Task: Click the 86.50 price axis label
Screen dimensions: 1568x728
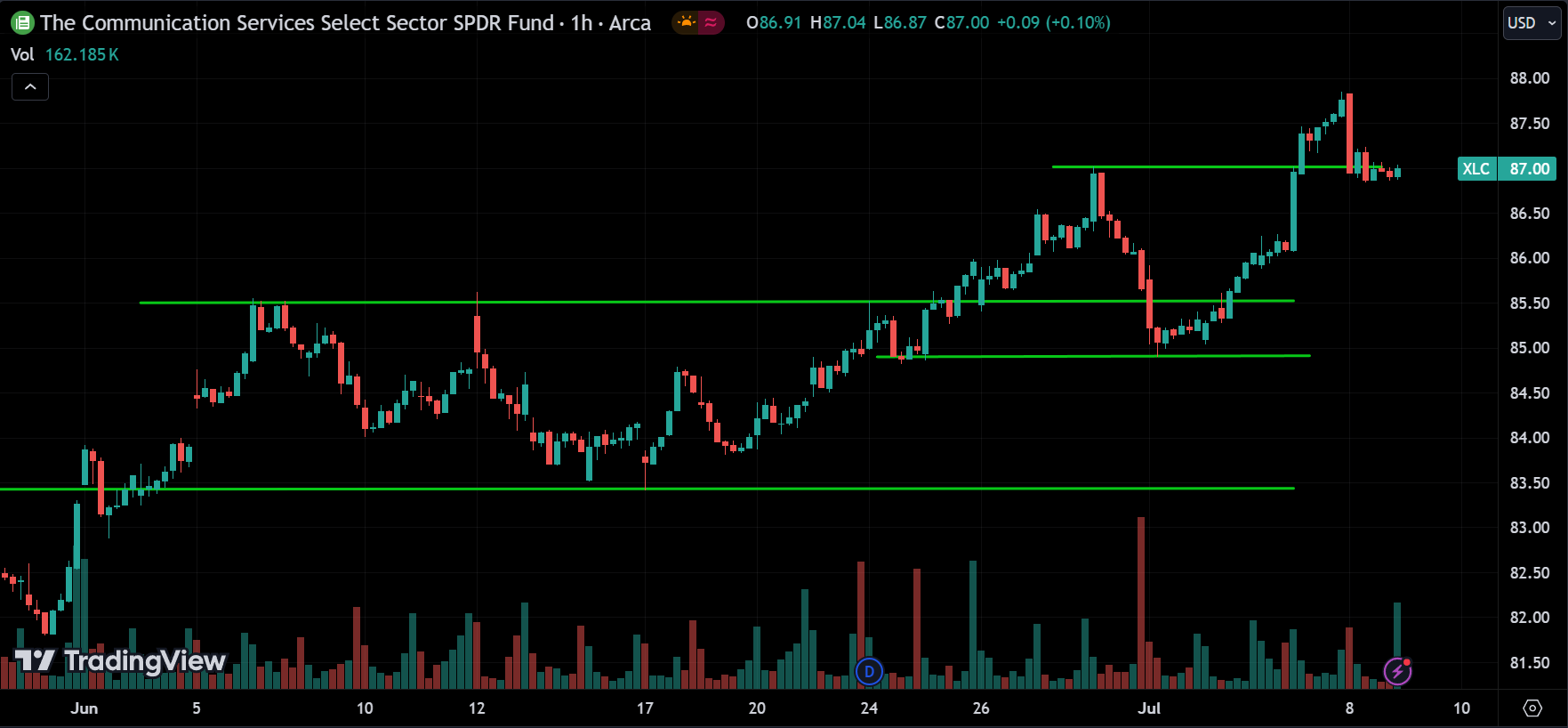Action: 1529,214
